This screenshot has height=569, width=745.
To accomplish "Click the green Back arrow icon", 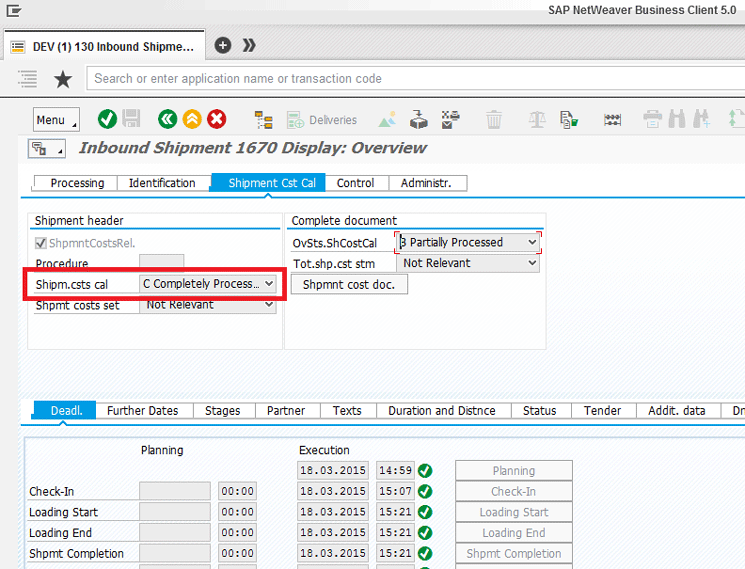I will click(x=167, y=119).
